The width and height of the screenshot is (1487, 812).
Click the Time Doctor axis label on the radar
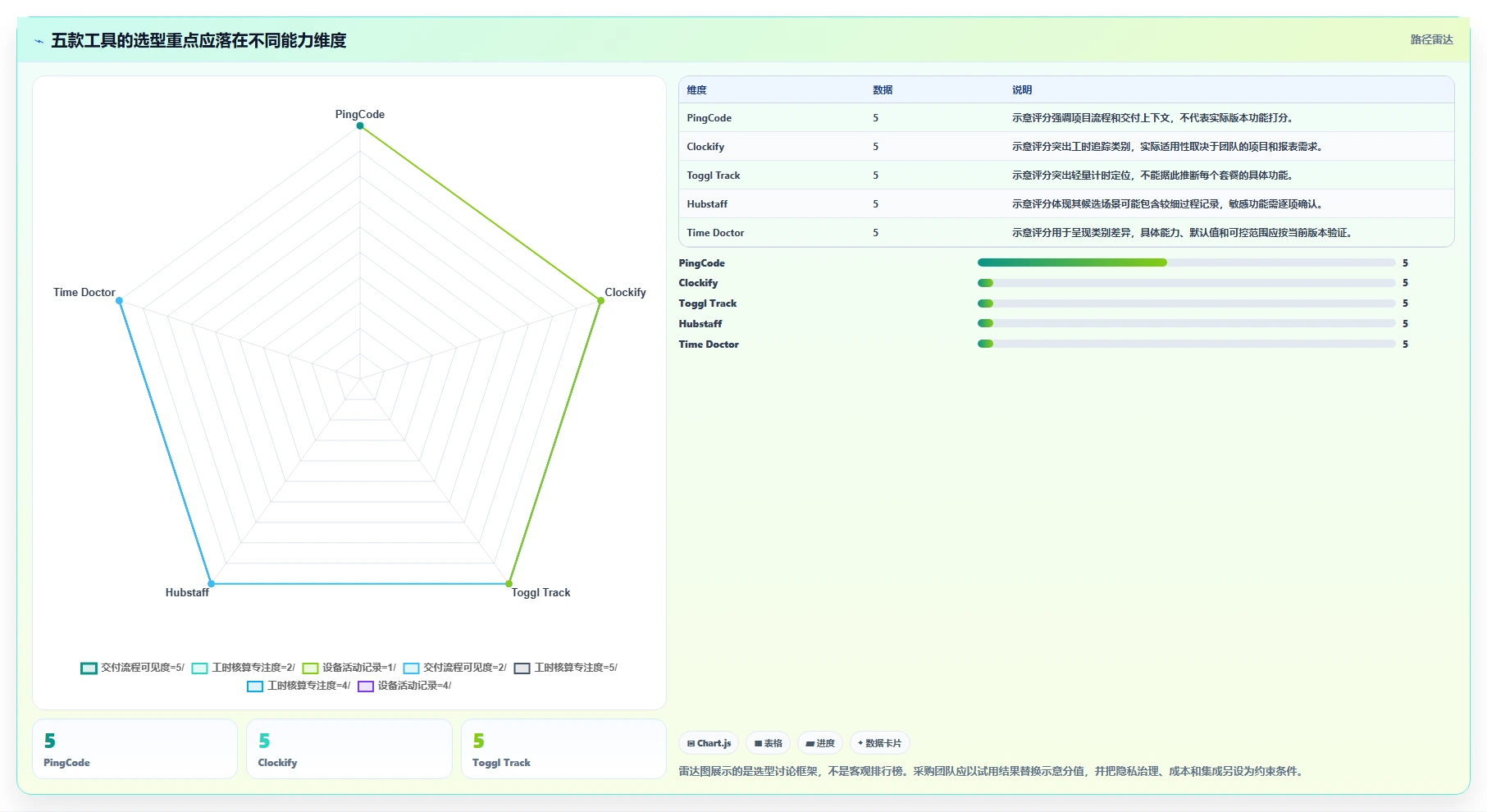coord(84,292)
